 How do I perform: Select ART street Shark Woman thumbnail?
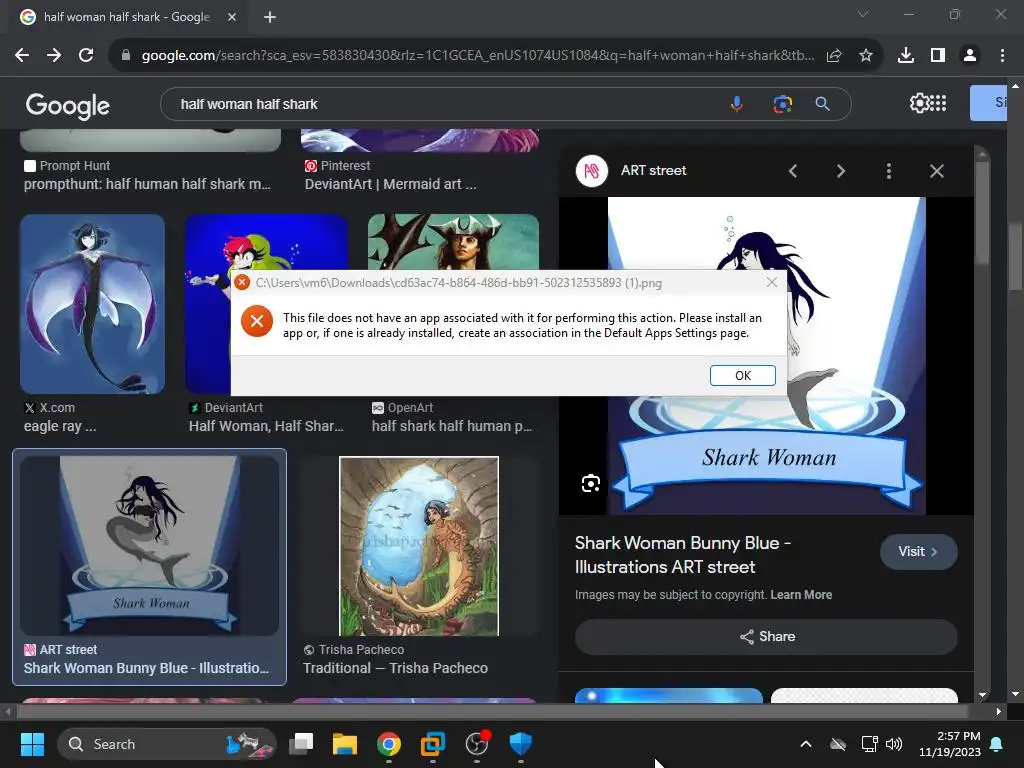[x=150, y=546]
